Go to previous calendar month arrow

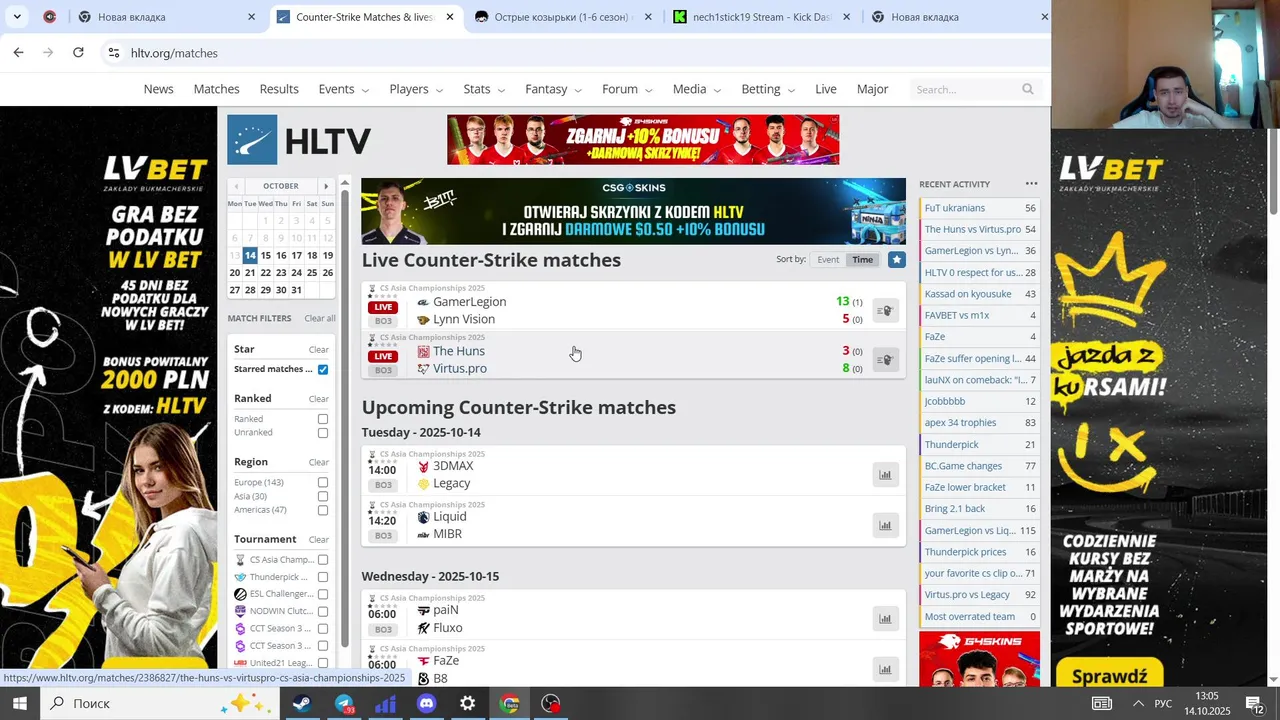tap(236, 186)
